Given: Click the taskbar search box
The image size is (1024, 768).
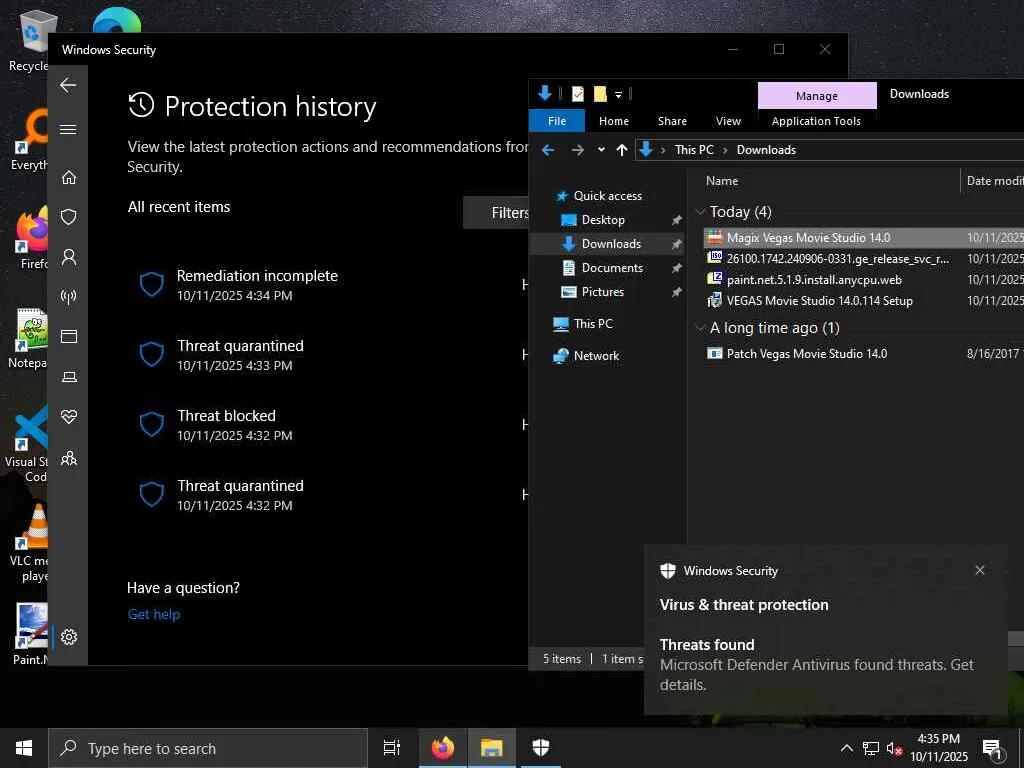Looking at the screenshot, I should [208, 748].
